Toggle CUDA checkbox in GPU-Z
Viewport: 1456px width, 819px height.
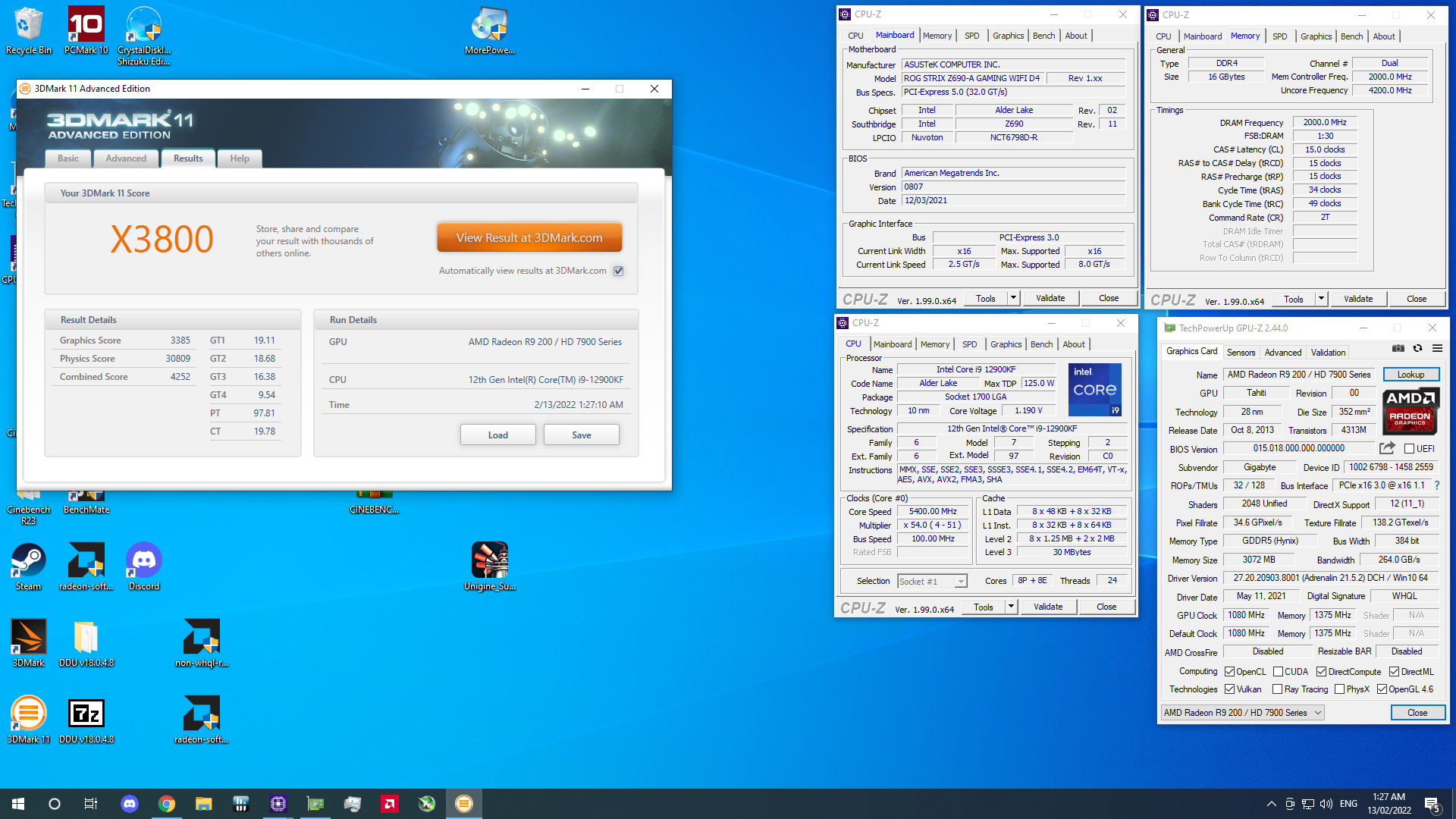click(x=1278, y=672)
